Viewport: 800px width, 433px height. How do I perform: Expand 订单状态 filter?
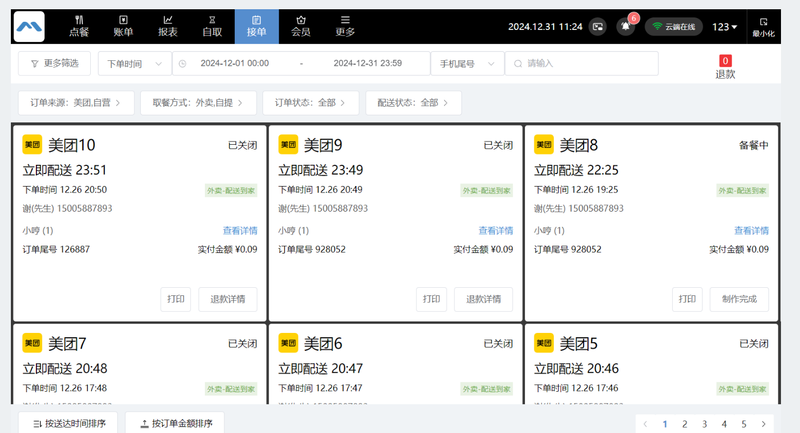click(x=310, y=103)
